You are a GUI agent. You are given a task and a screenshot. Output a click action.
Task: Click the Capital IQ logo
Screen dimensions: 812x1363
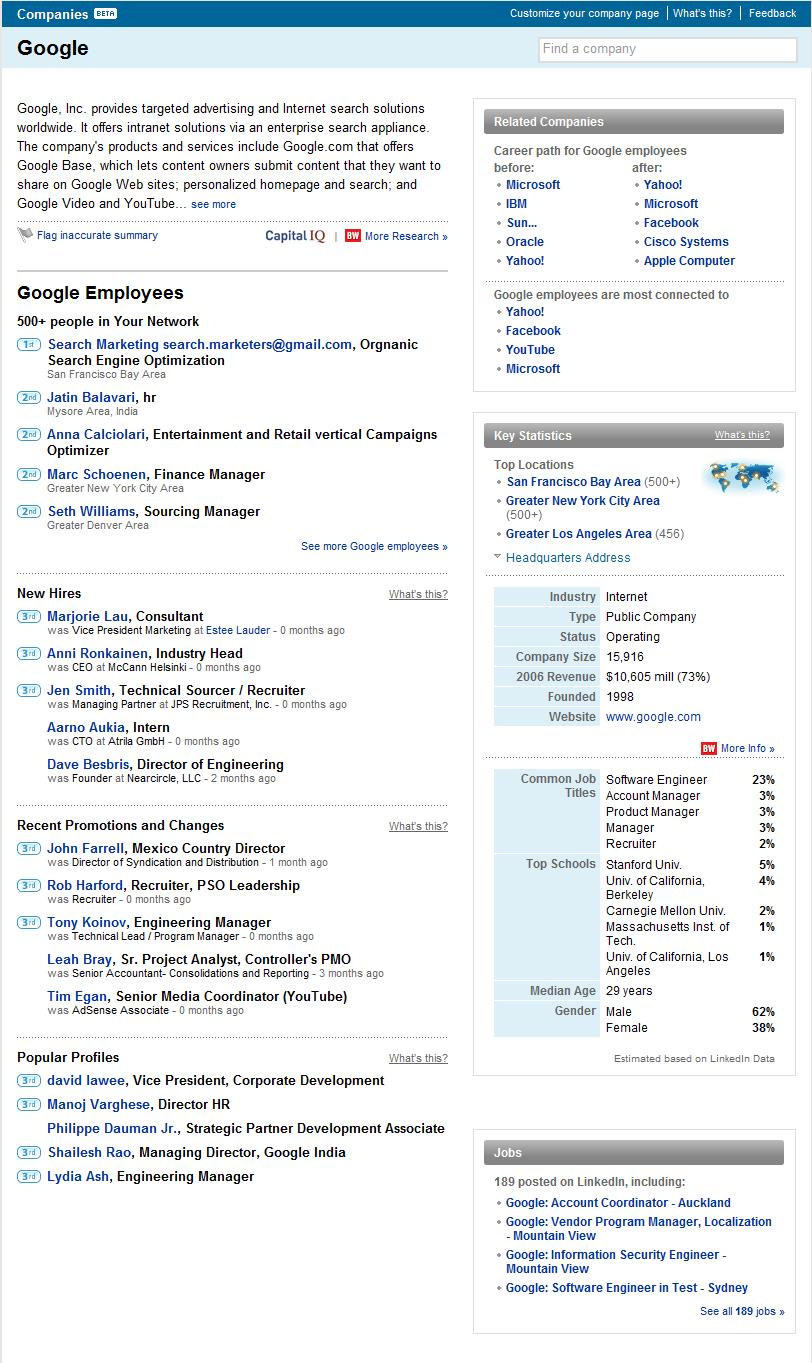pyautogui.click(x=295, y=236)
